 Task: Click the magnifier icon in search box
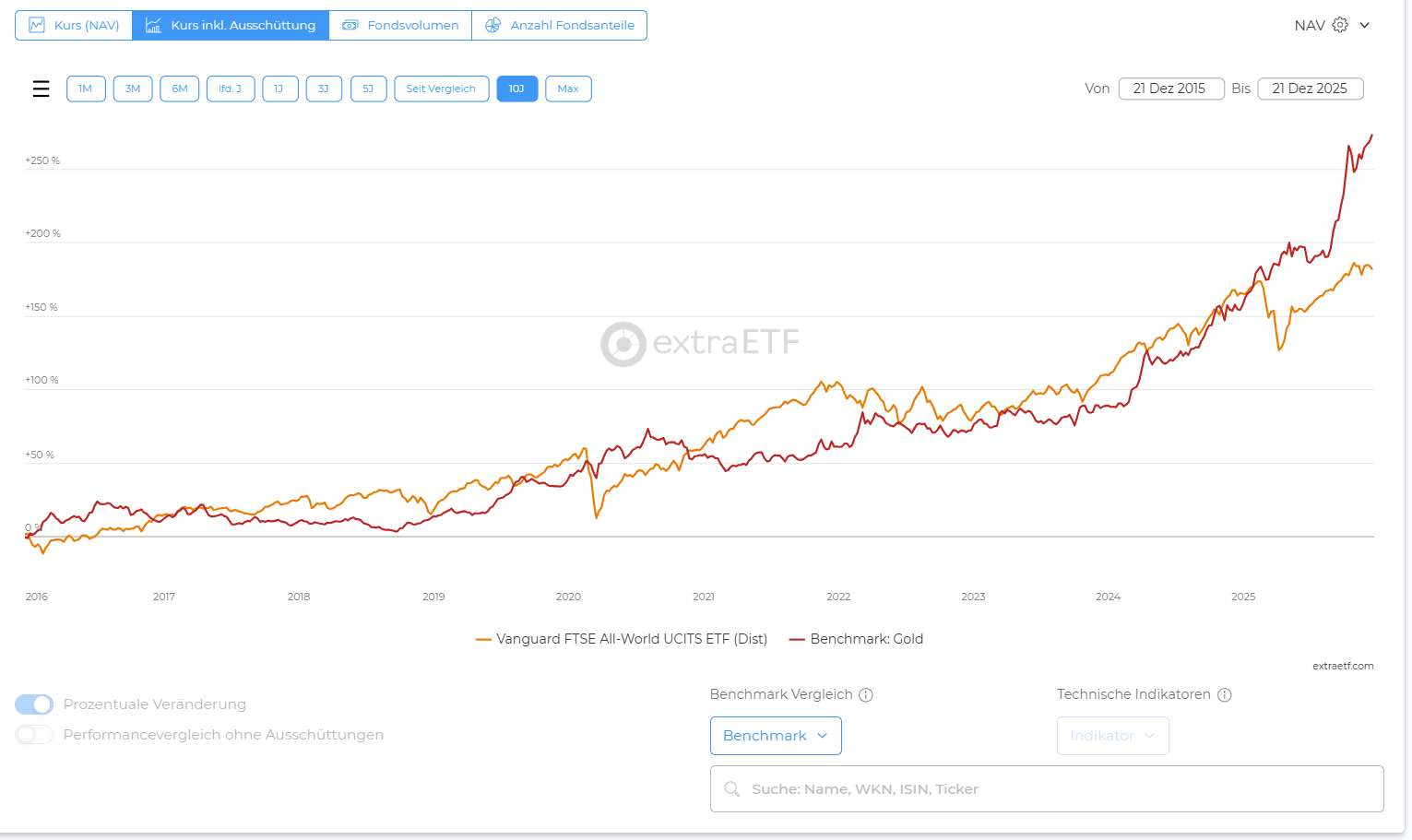click(x=732, y=789)
